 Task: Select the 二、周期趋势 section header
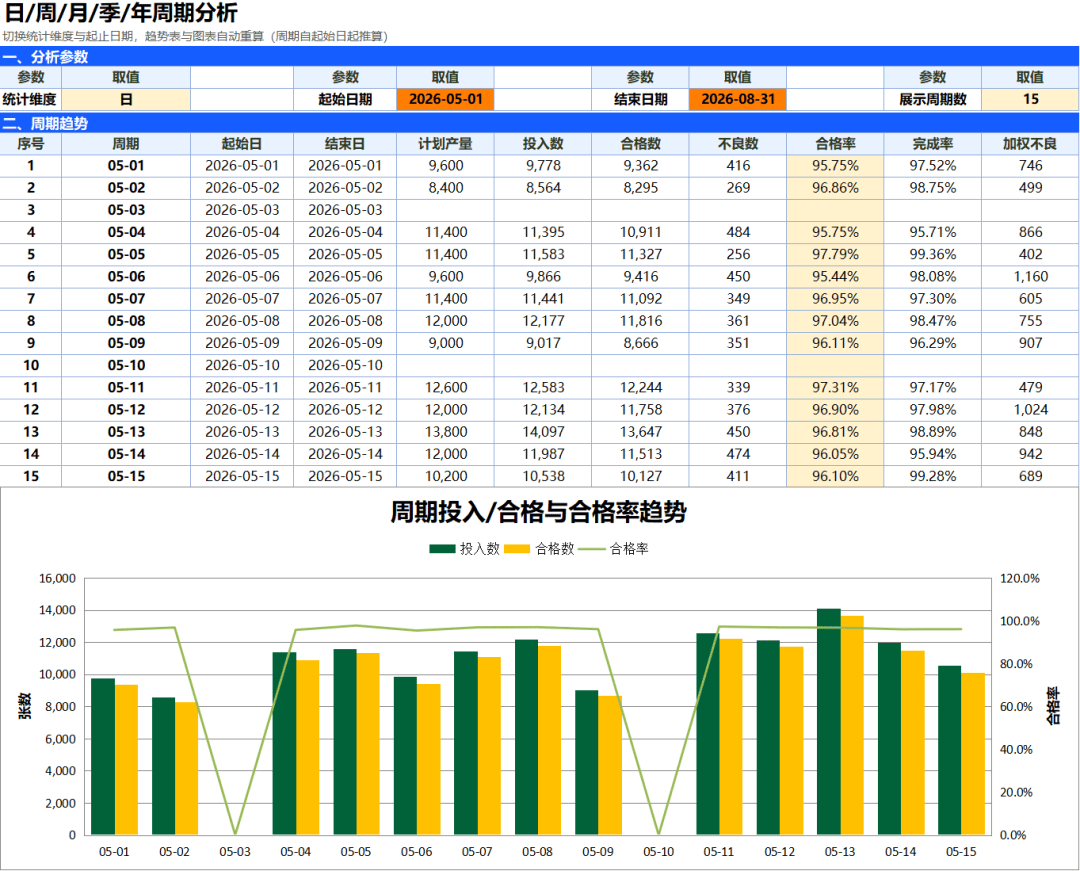tap(539, 123)
